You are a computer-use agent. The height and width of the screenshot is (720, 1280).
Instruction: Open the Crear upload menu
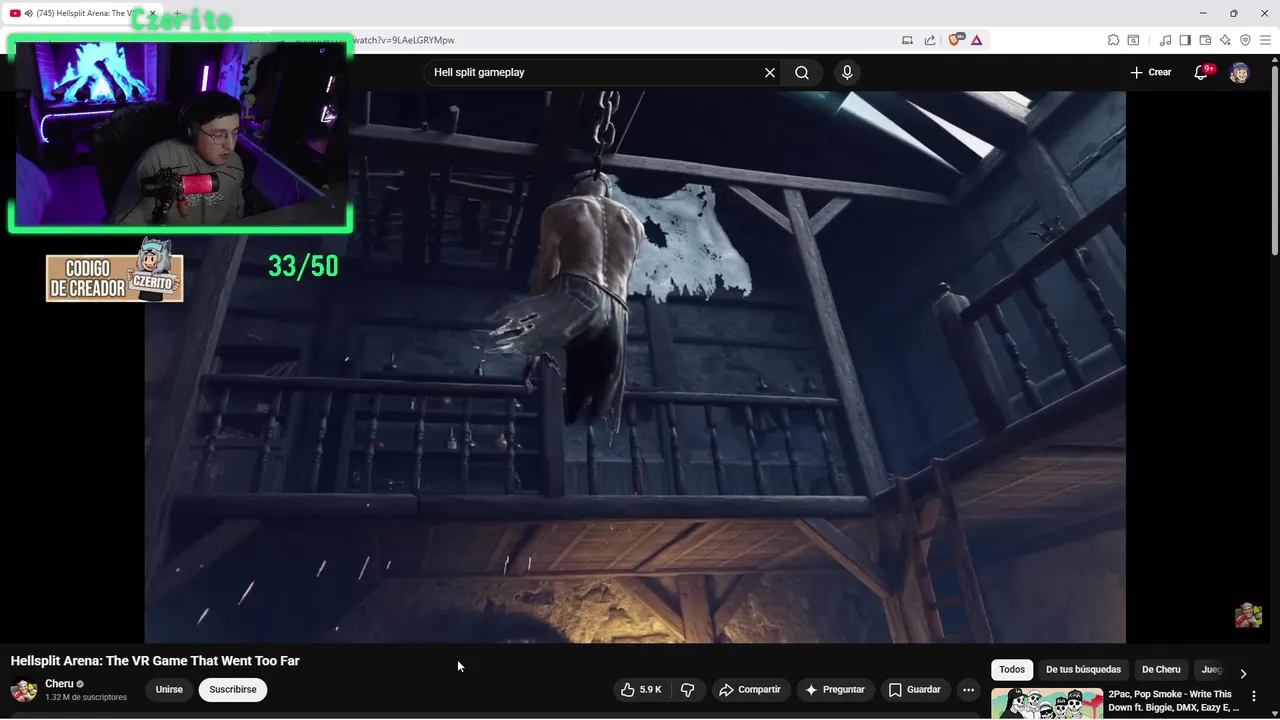point(1150,72)
